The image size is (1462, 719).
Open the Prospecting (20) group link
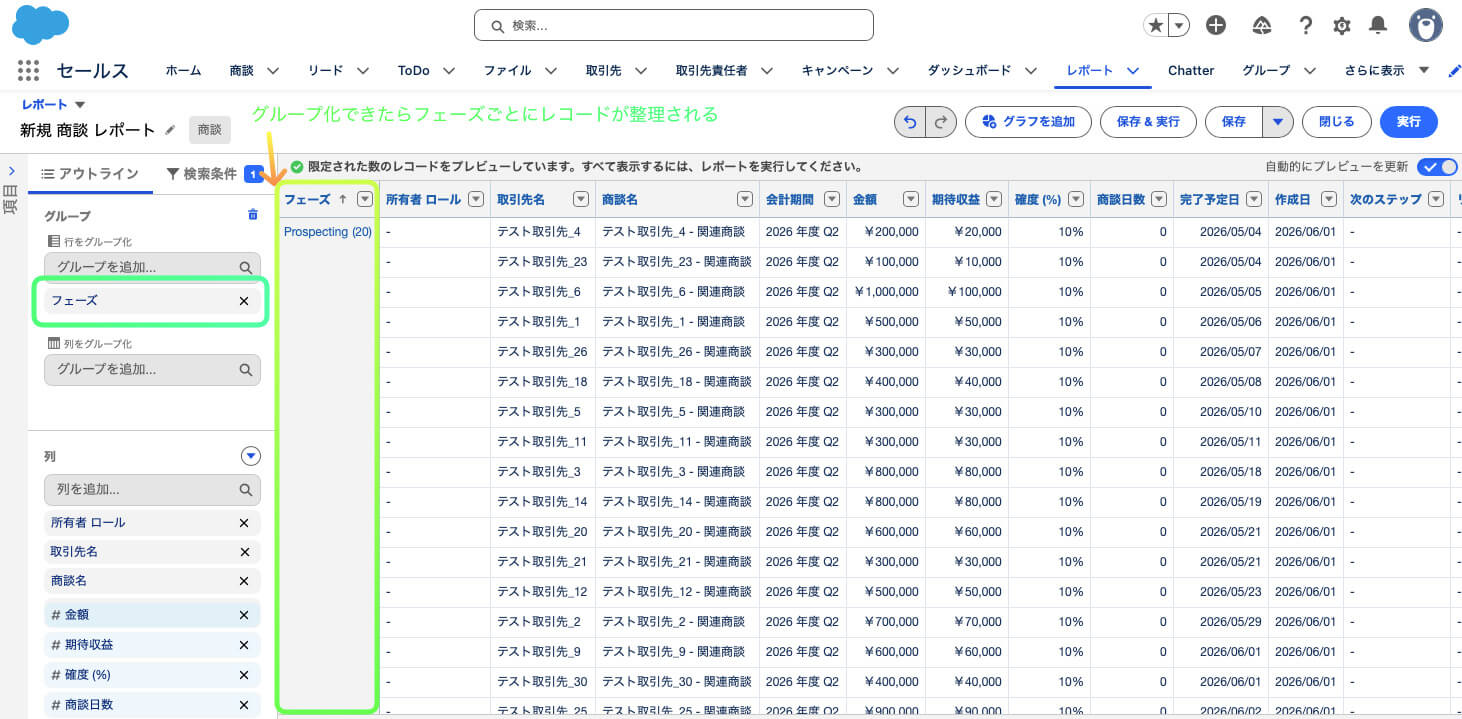(328, 232)
